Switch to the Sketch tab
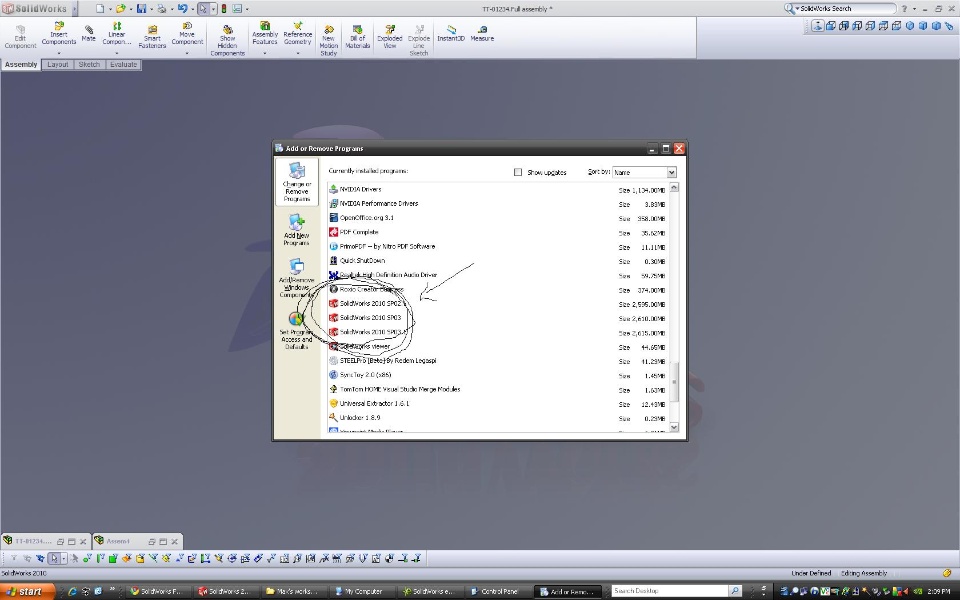The image size is (960, 600). click(89, 64)
